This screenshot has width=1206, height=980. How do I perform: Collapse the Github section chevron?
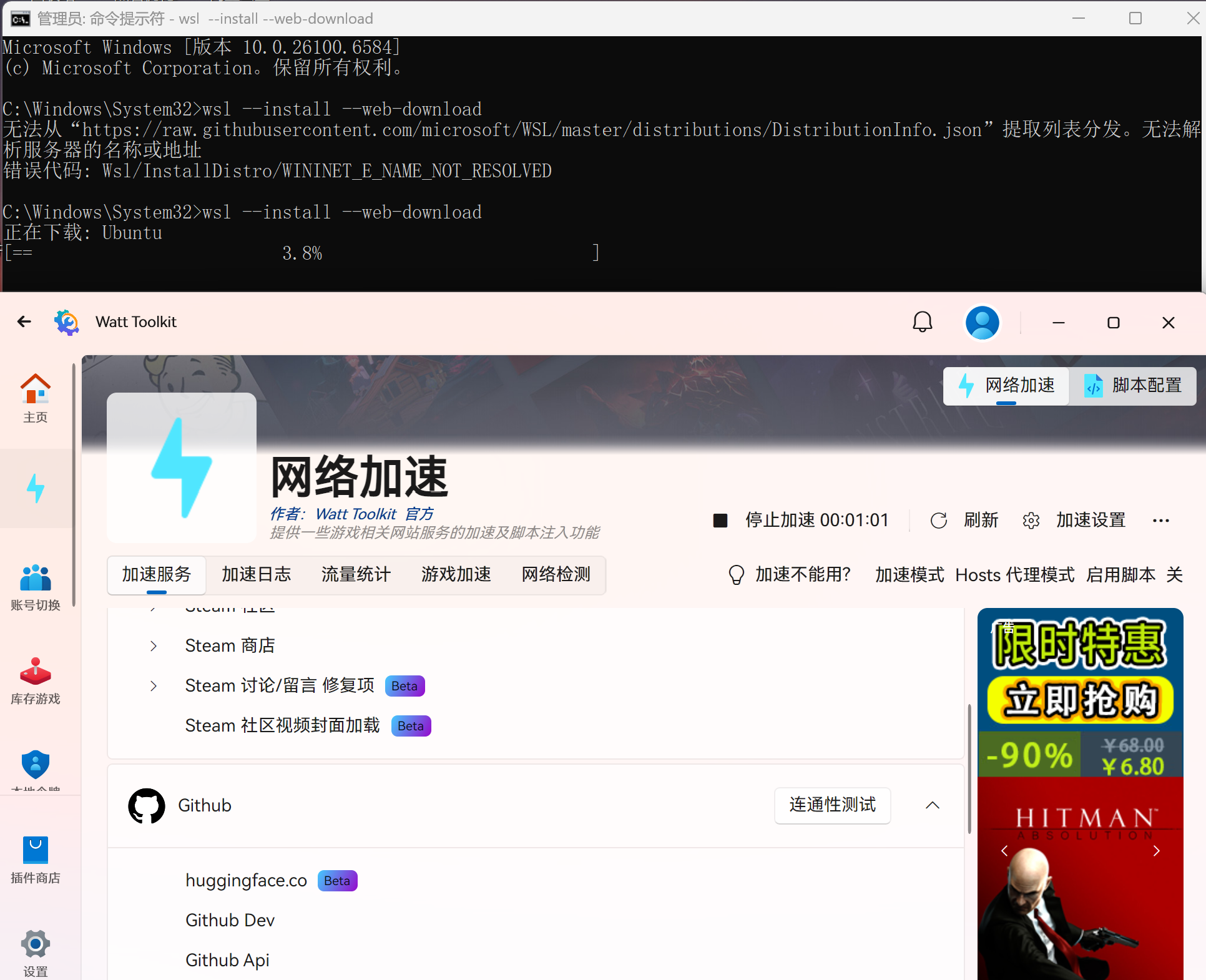tap(932, 805)
